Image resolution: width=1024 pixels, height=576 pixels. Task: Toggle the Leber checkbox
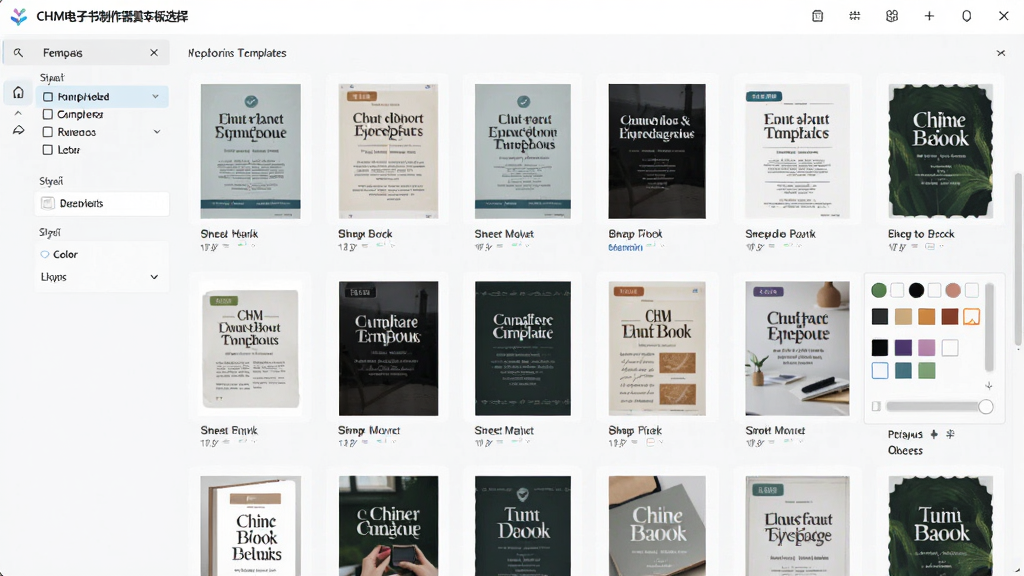click(x=48, y=150)
